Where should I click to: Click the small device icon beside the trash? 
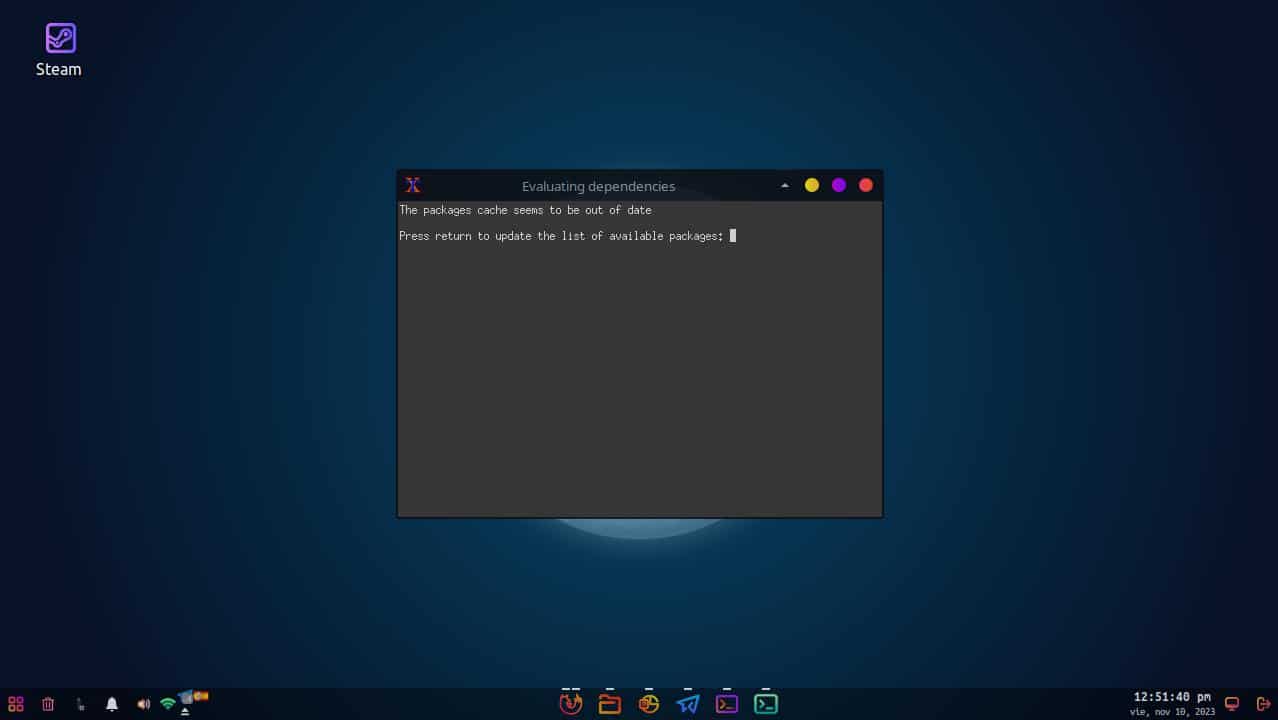80,704
